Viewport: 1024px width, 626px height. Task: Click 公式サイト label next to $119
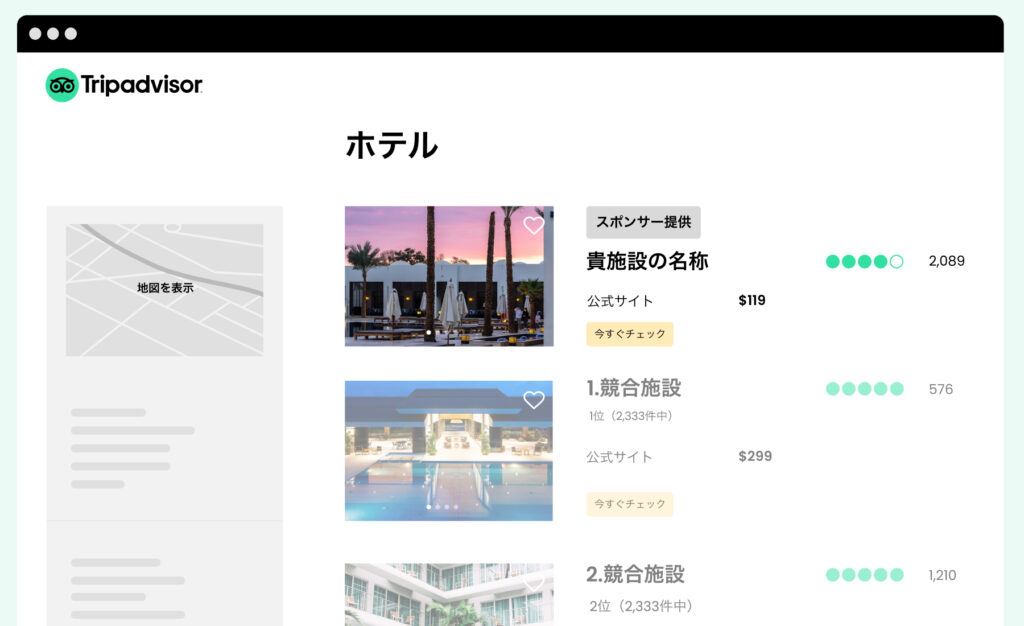[x=620, y=301]
